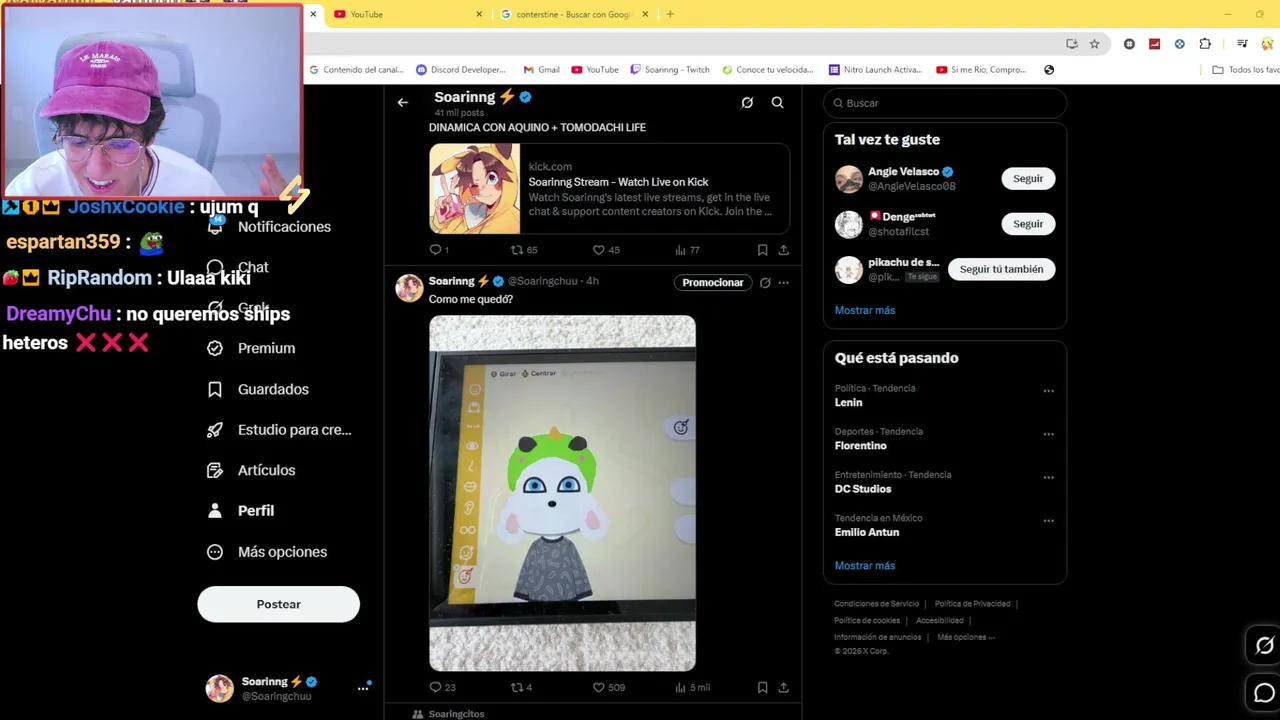Image resolution: width=1280 pixels, height=720 pixels.
Task: Open the Lenin trending topic
Action: tap(848, 402)
